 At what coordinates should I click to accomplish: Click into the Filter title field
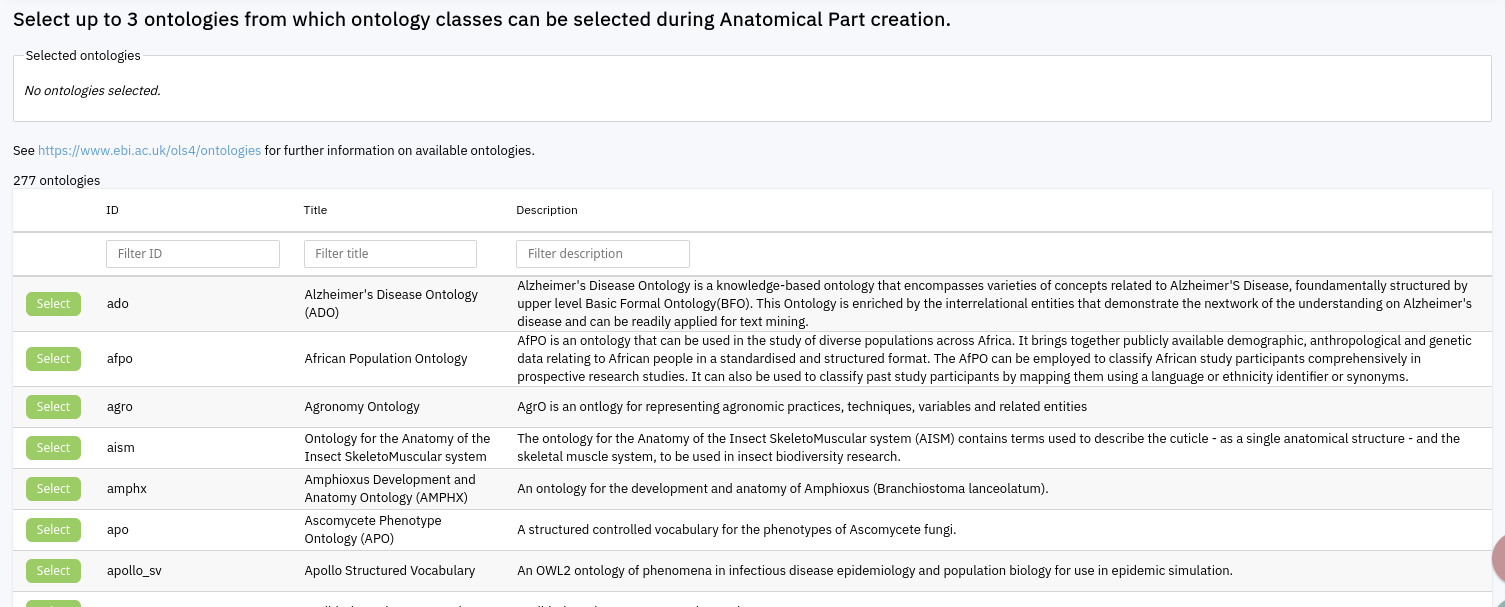coord(390,254)
